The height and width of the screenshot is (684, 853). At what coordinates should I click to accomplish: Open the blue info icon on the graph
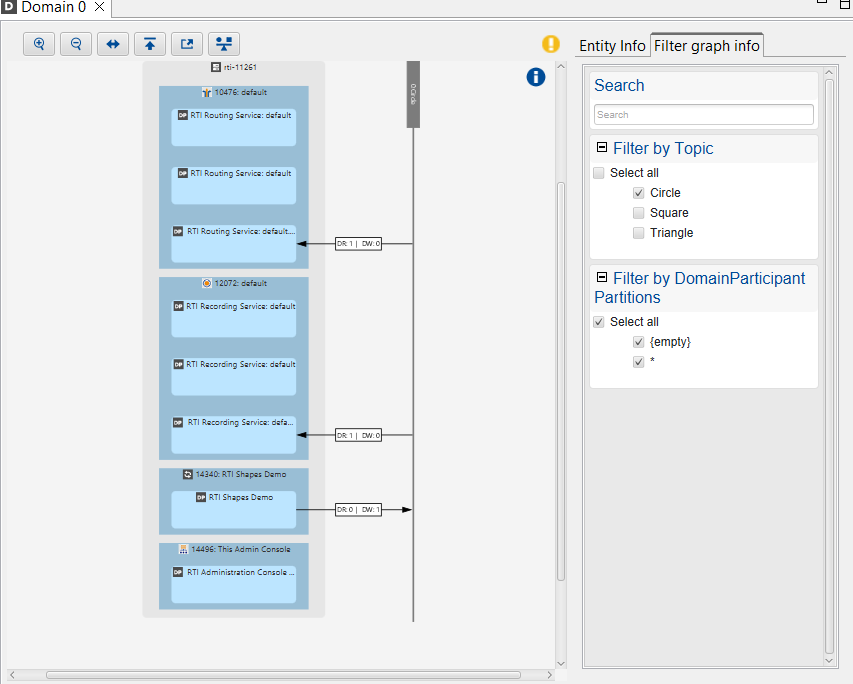535,77
